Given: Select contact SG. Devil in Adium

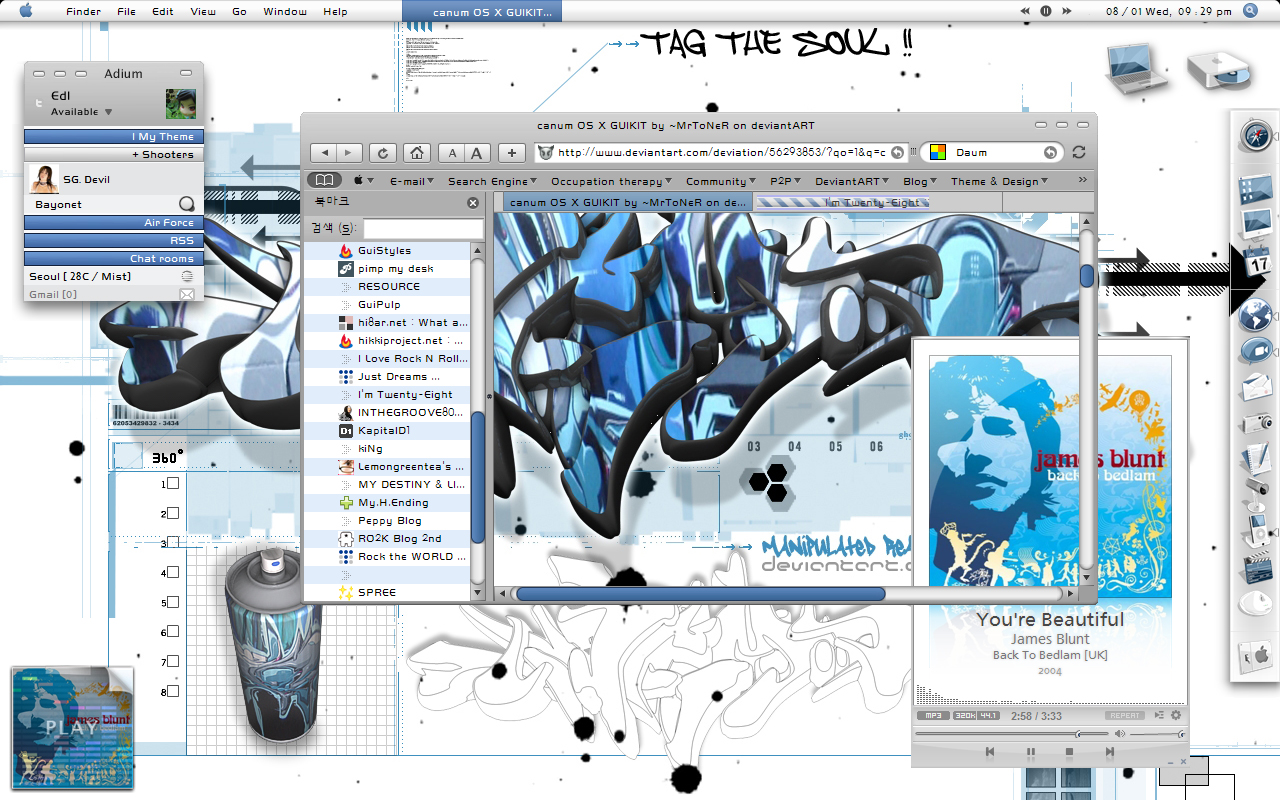Looking at the screenshot, I should [x=114, y=179].
